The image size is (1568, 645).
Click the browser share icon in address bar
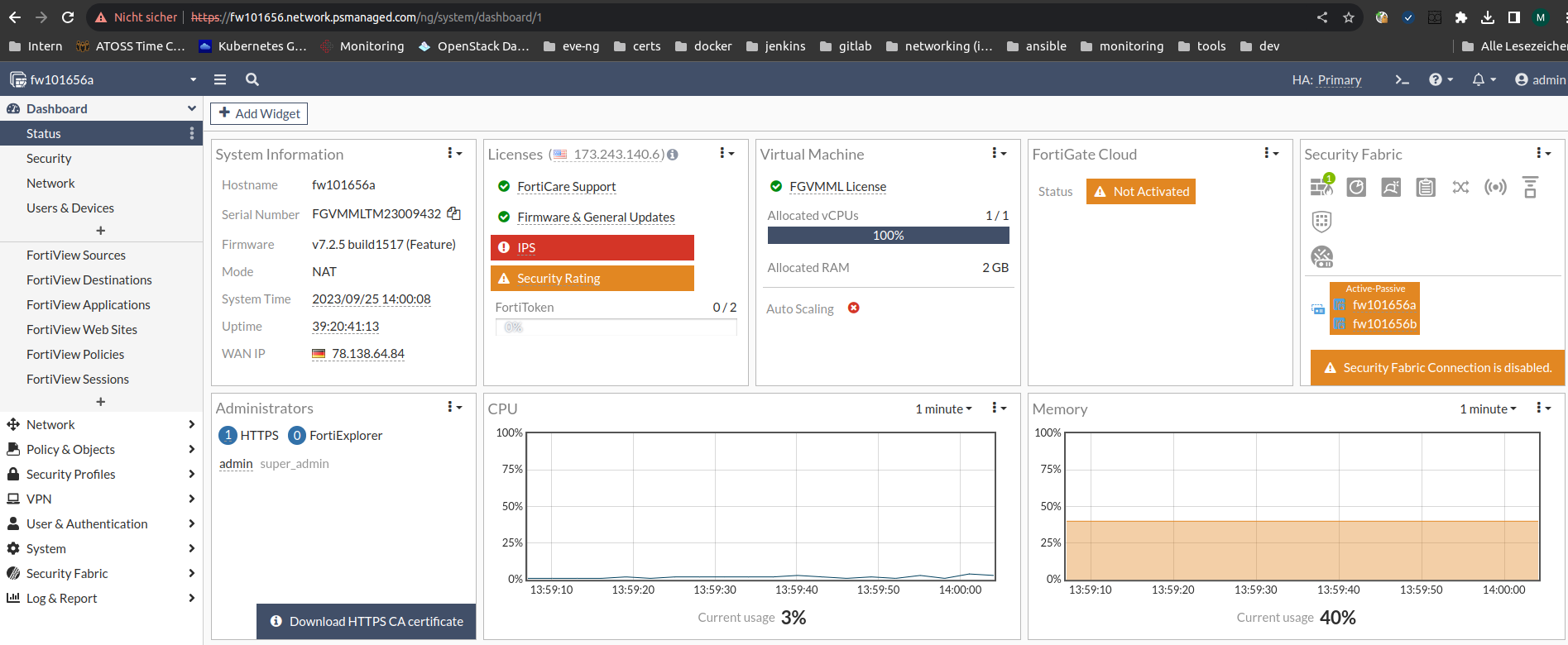(1322, 17)
